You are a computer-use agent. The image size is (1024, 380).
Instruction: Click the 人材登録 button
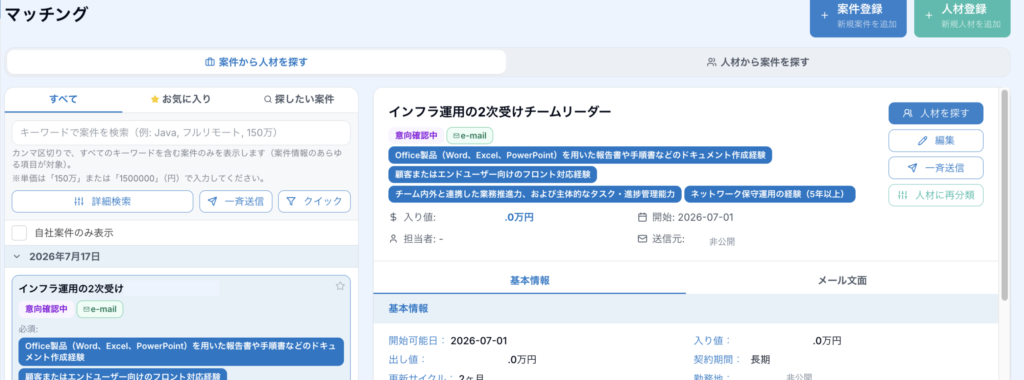coord(962,18)
